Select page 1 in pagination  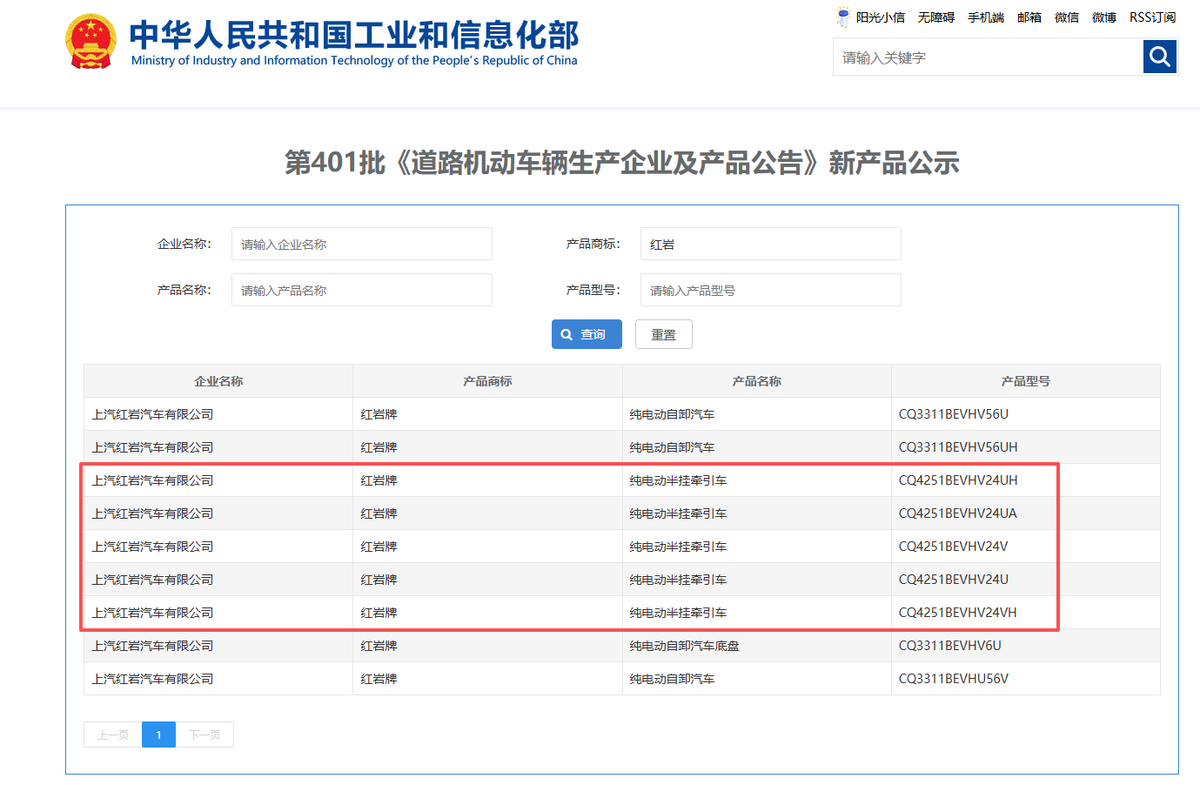pyautogui.click(x=158, y=735)
